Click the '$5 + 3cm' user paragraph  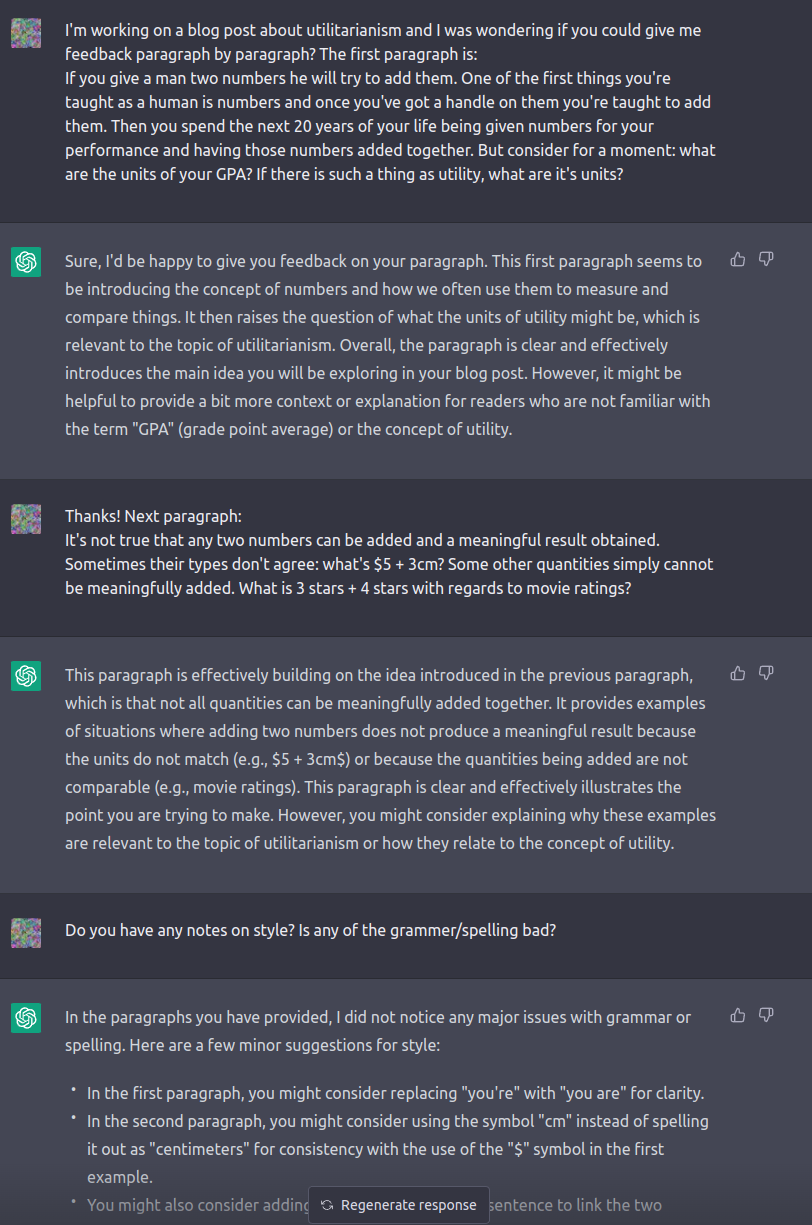390,552
